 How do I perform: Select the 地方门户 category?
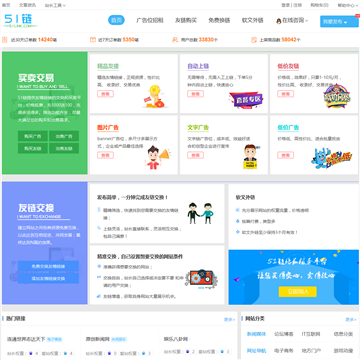(311, 351)
